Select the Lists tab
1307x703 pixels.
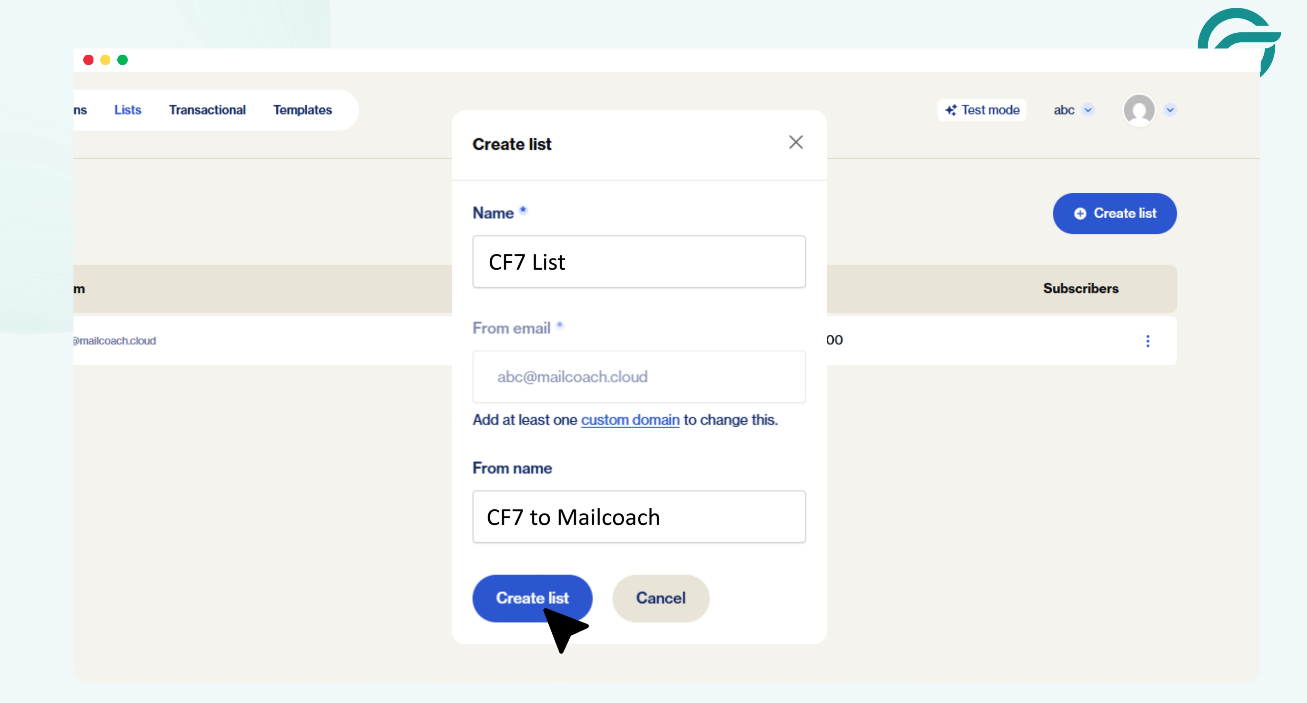pyautogui.click(x=127, y=109)
